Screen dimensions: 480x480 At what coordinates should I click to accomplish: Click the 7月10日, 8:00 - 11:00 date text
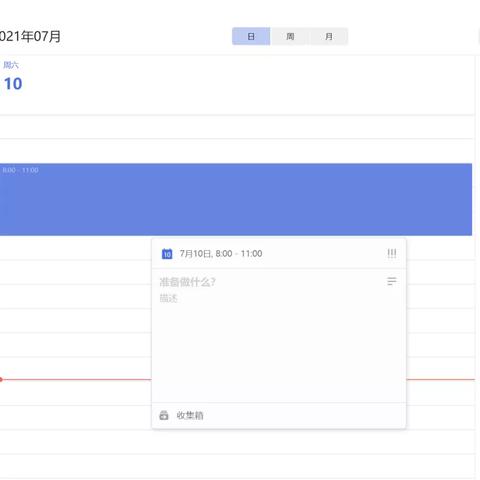221,254
